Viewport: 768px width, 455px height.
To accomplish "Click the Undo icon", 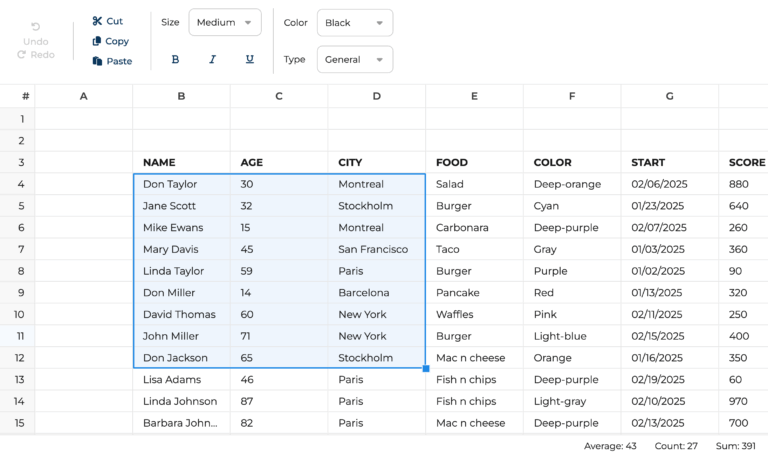I will (x=36, y=27).
